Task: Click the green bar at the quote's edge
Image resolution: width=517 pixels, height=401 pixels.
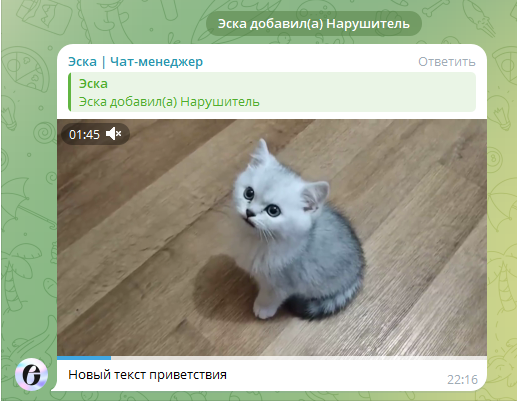Action: pos(69,92)
